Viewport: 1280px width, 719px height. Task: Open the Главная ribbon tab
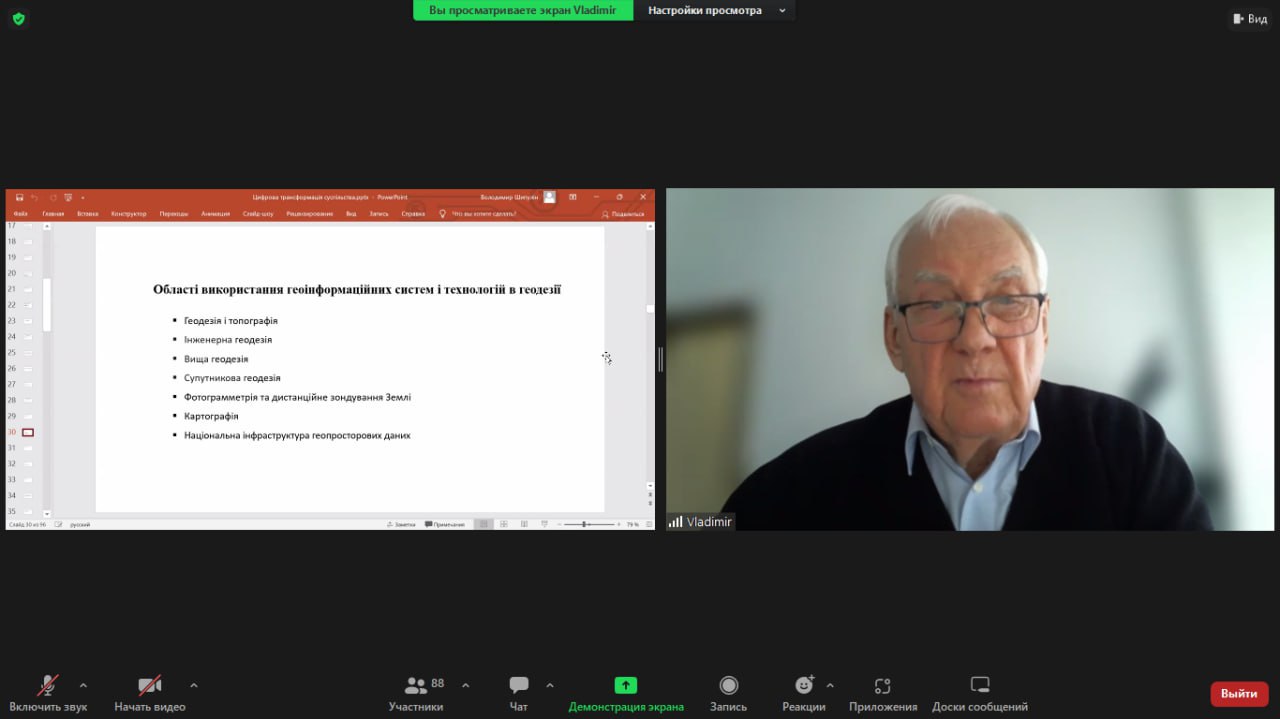click(x=53, y=213)
